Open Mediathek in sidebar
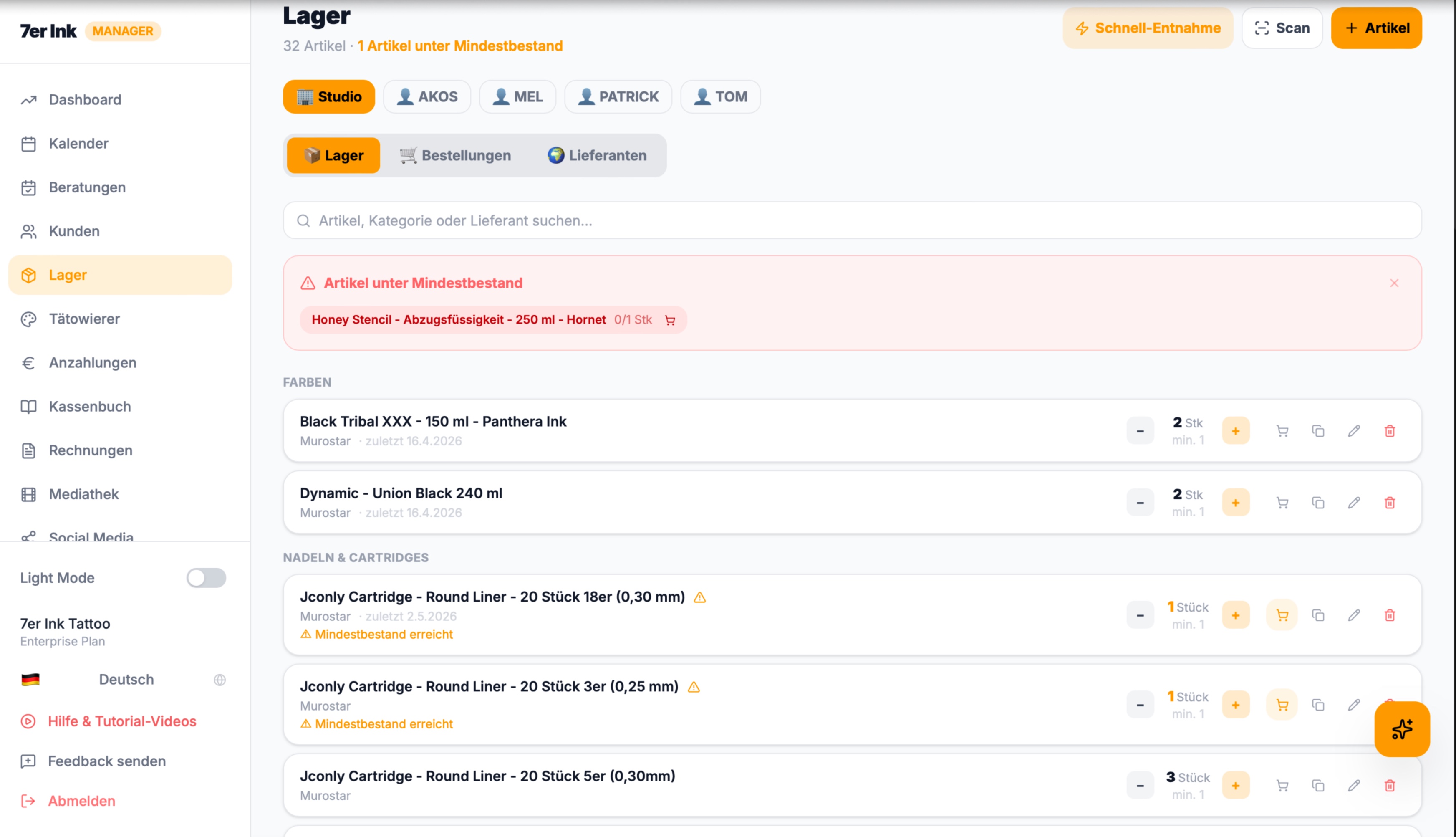1456x837 pixels. pyautogui.click(x=120, y=494)
